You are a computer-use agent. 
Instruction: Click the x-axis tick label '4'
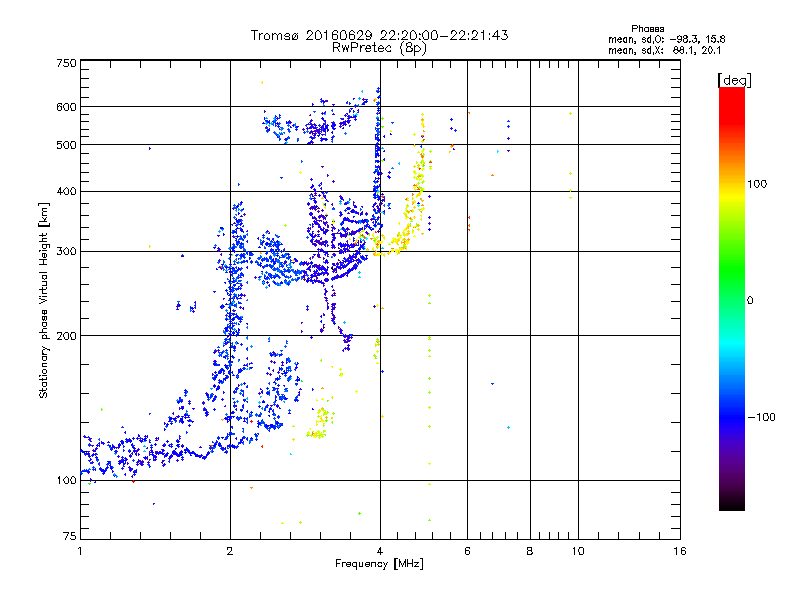[380, 551]
